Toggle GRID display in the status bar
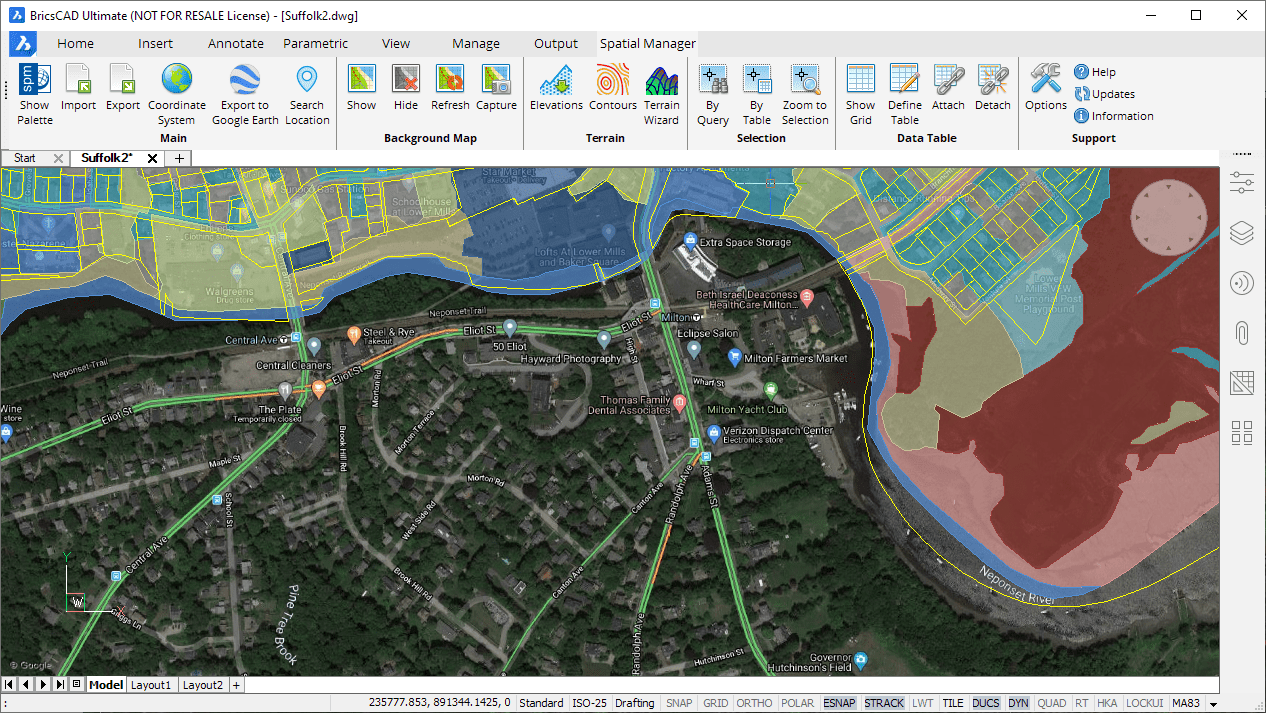The image size is (1266, 713). coord(715,703)
